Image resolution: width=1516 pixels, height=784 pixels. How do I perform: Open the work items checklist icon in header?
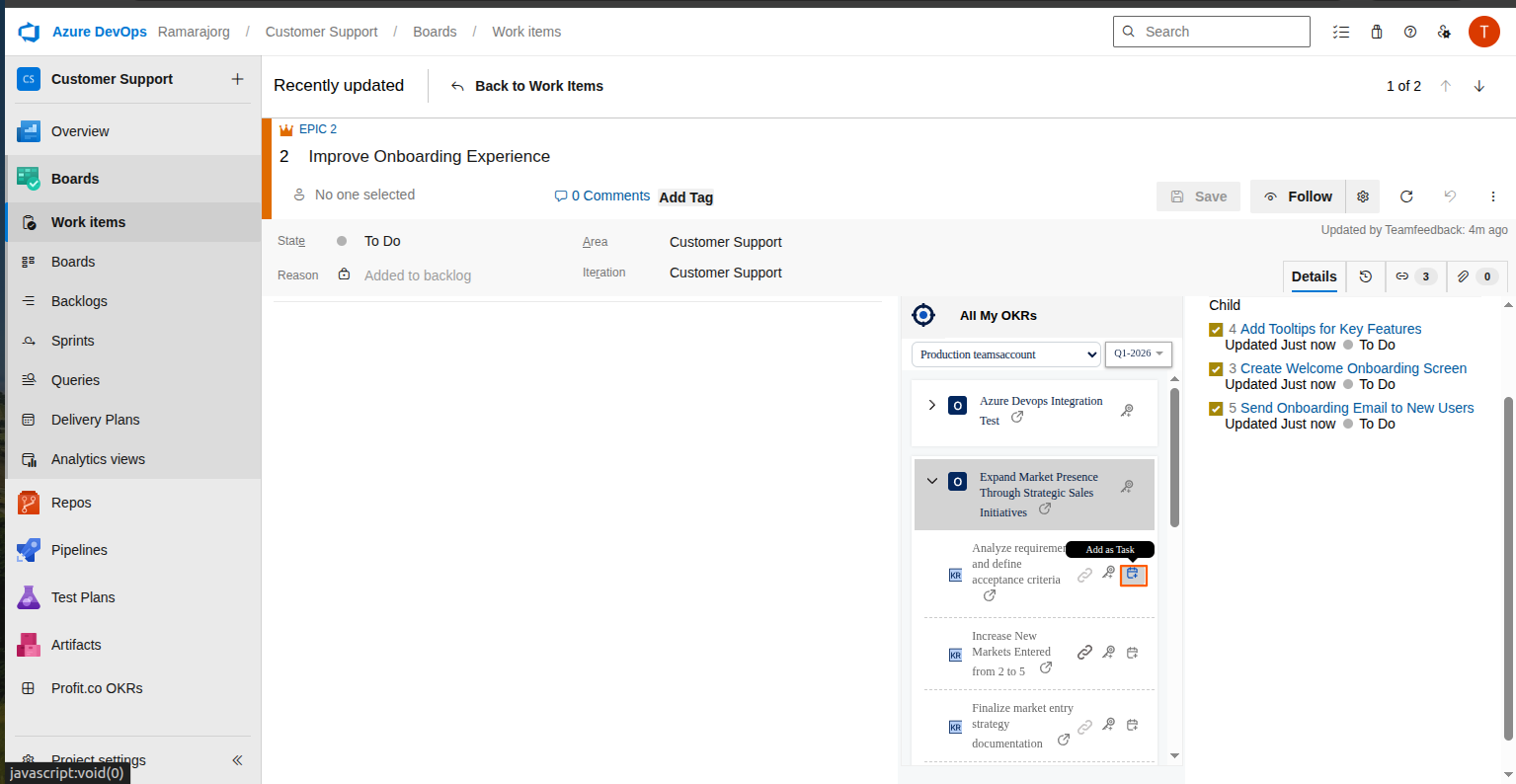point(1341,32)
